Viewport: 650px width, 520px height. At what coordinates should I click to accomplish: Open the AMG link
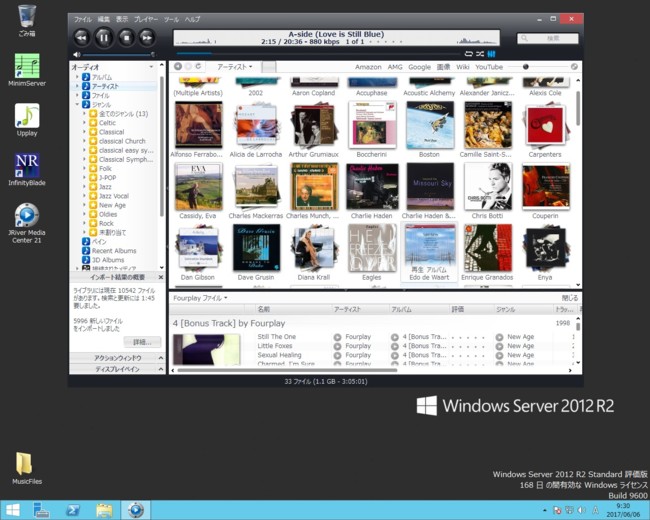click(395, 67)
